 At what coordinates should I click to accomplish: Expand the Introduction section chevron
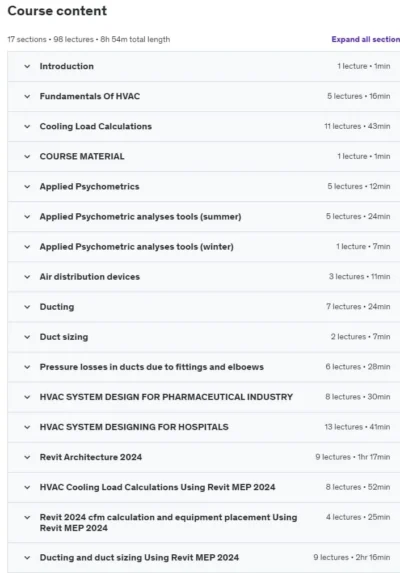coord(27,67)
